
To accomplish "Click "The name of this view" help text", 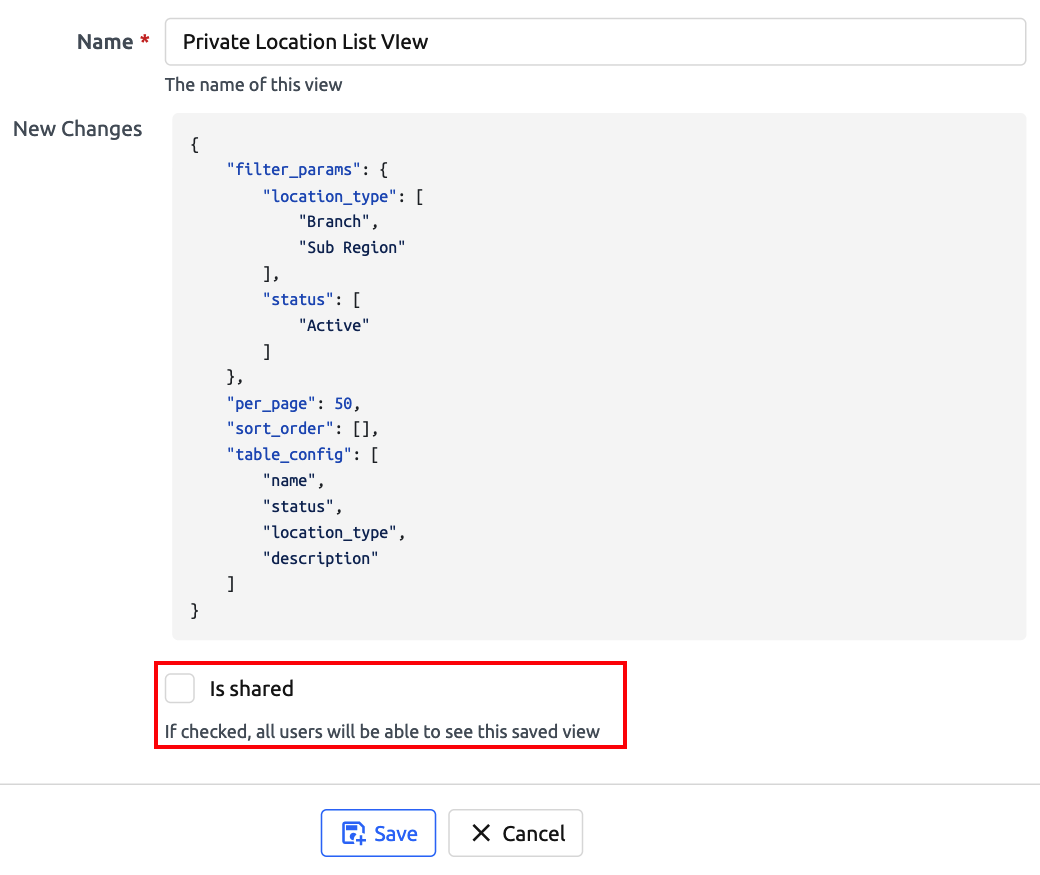I will (x=253, y=85).
